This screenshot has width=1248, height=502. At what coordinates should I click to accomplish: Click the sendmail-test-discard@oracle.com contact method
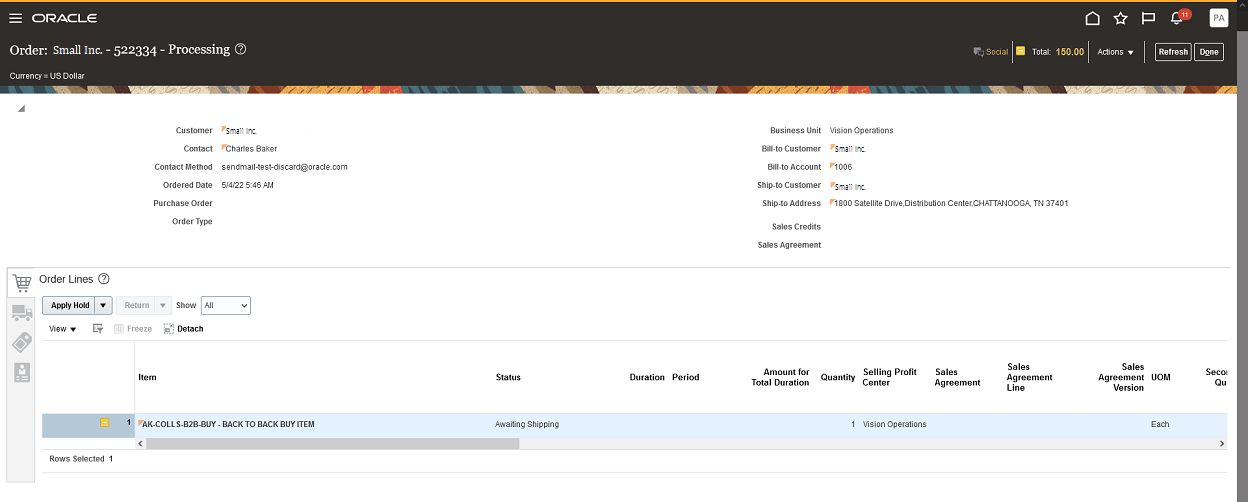click(284, 167)
